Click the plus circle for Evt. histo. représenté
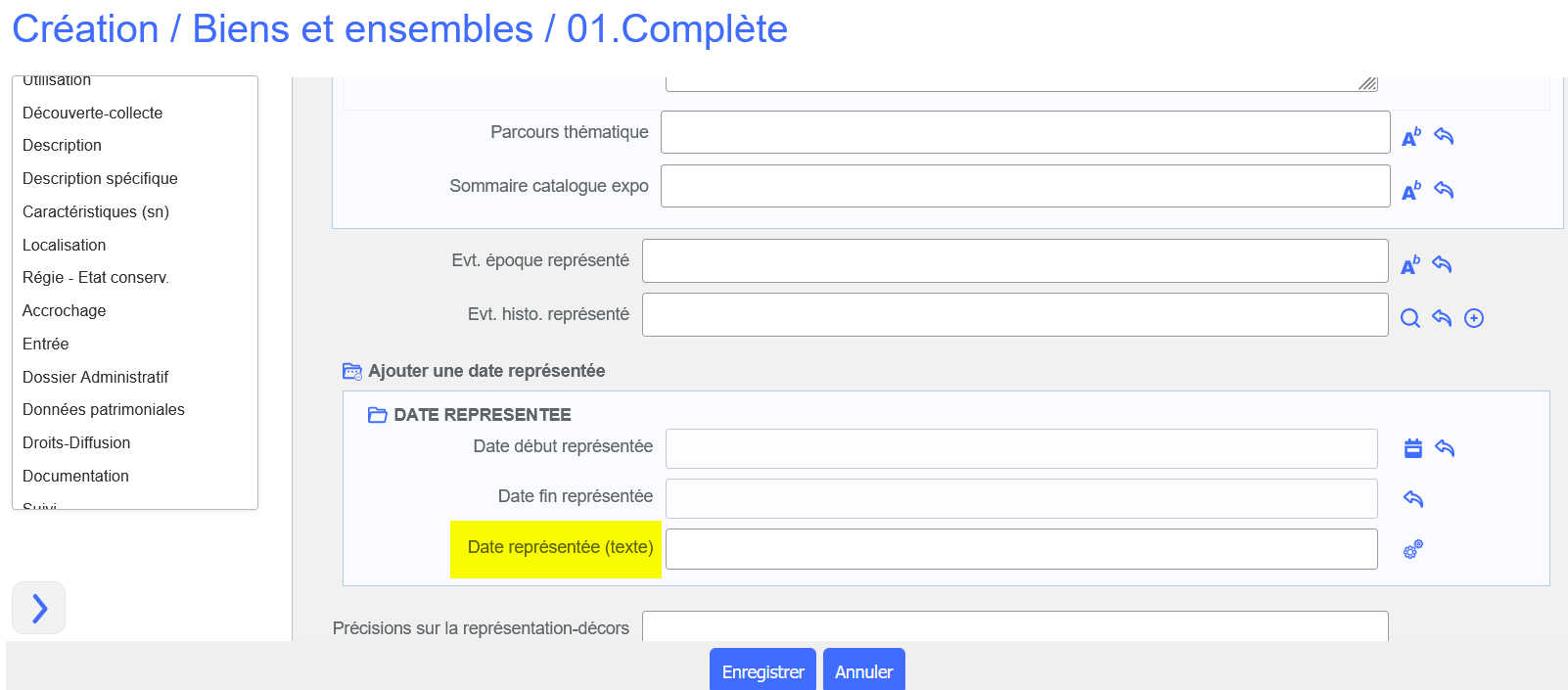Image resolution: width=1568 pixels, height=690 pixels. 1474,318
